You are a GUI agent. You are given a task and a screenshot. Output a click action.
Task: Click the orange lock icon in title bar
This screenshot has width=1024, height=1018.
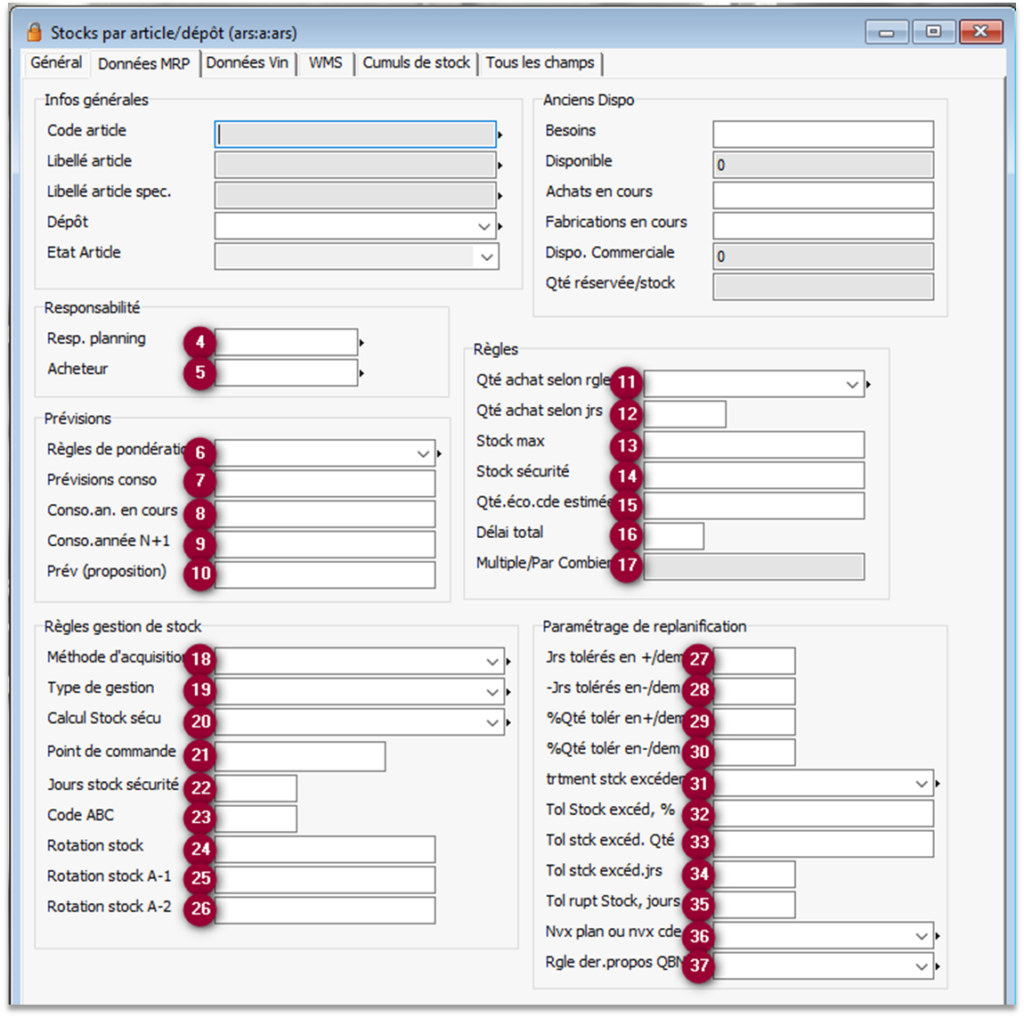point(33,33)
